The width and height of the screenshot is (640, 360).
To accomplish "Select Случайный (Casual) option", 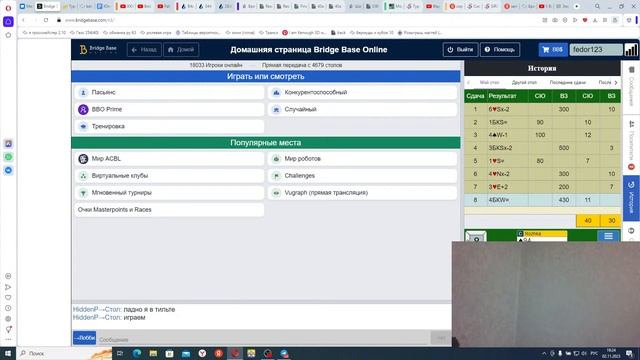I will point(362,109).
